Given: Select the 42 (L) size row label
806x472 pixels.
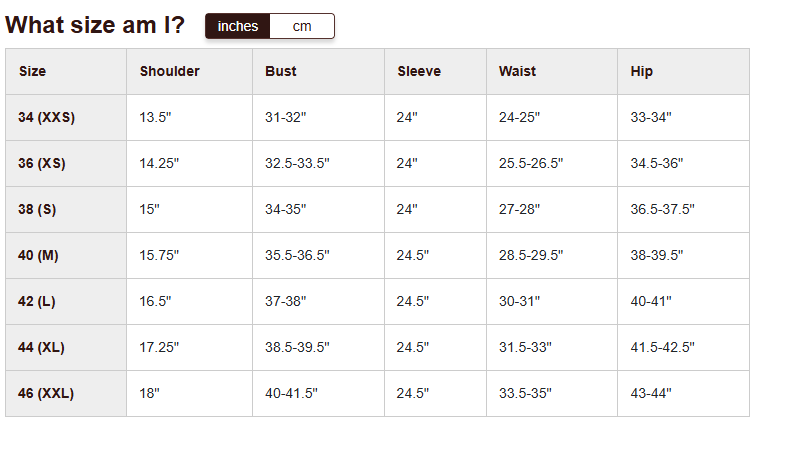Looking at the screenshot, I should (37, 302).
